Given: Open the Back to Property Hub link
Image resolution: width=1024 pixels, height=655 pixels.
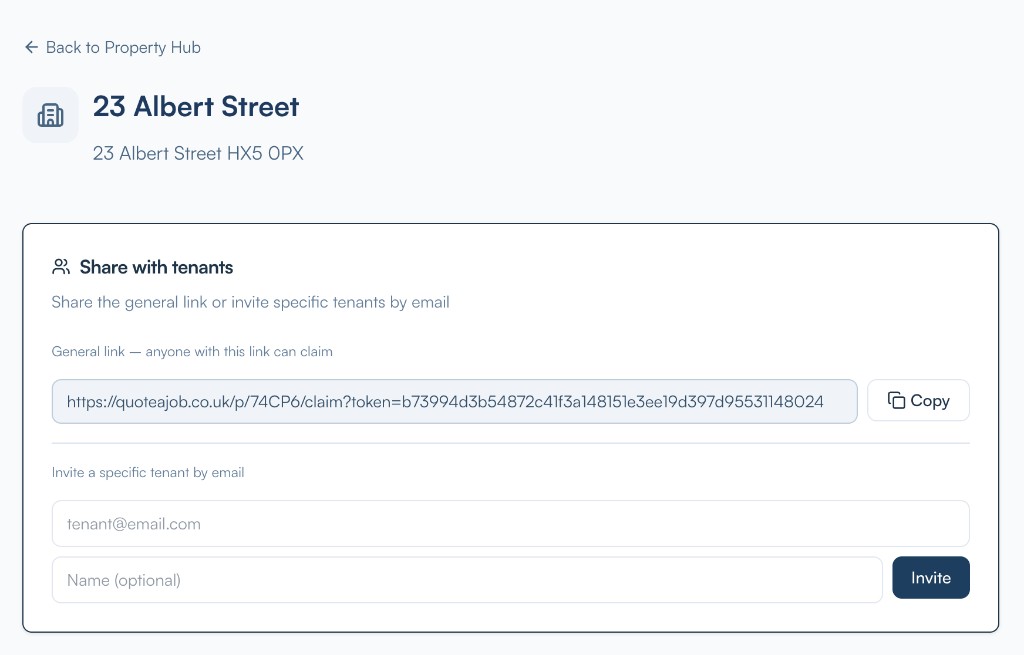Looking at the screenshot, I should point(123,47).
